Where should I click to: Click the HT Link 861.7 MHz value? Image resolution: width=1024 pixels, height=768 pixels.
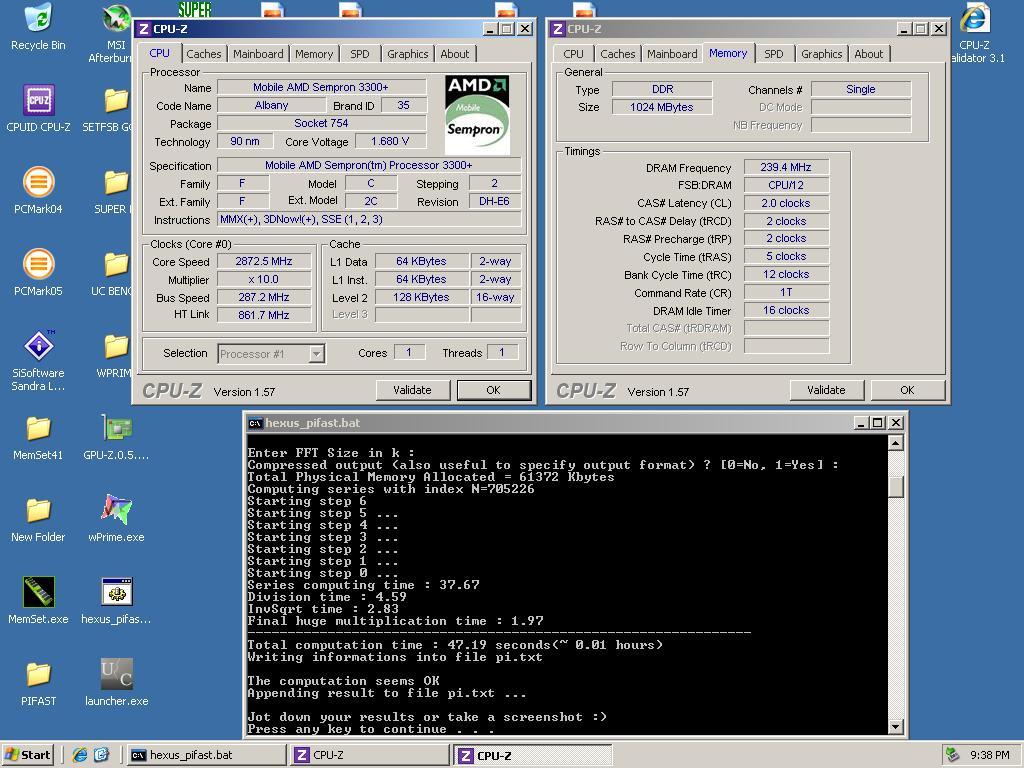tap(264, 315)
